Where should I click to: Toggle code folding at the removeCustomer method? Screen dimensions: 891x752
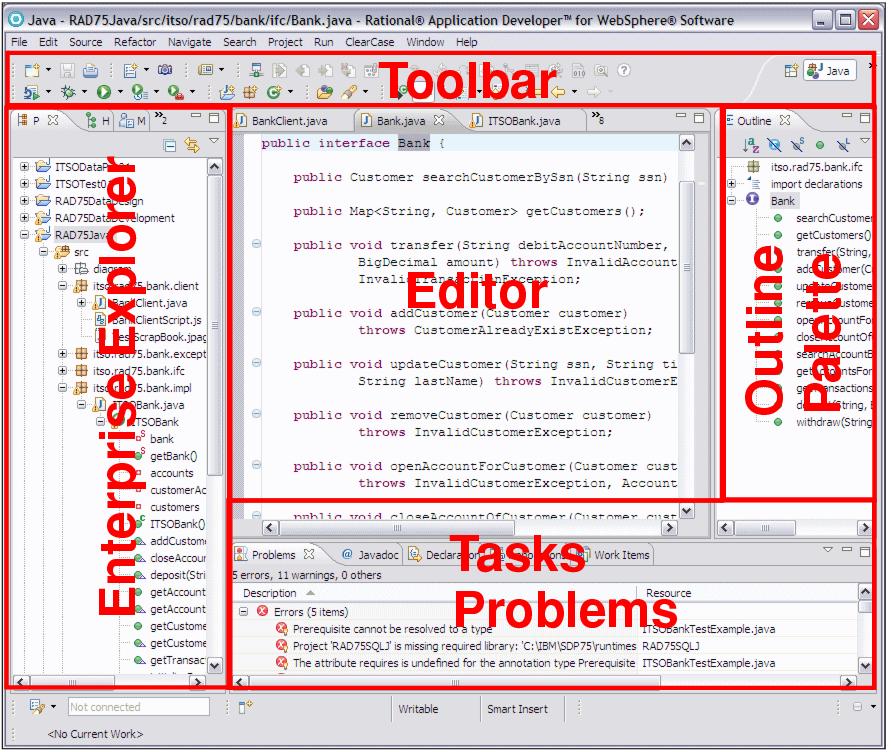pos(256,414)
